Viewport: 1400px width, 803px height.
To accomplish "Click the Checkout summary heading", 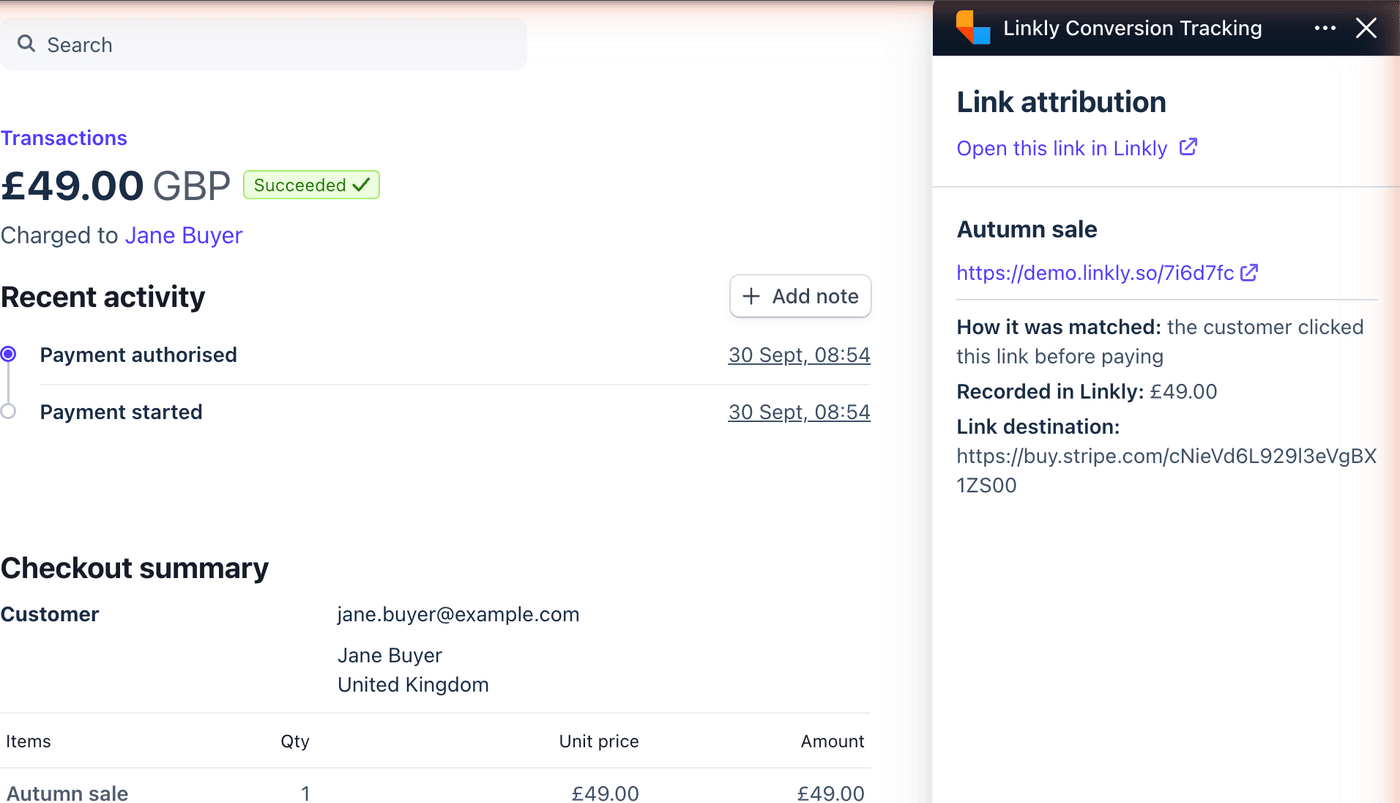I will pos(135,568).
